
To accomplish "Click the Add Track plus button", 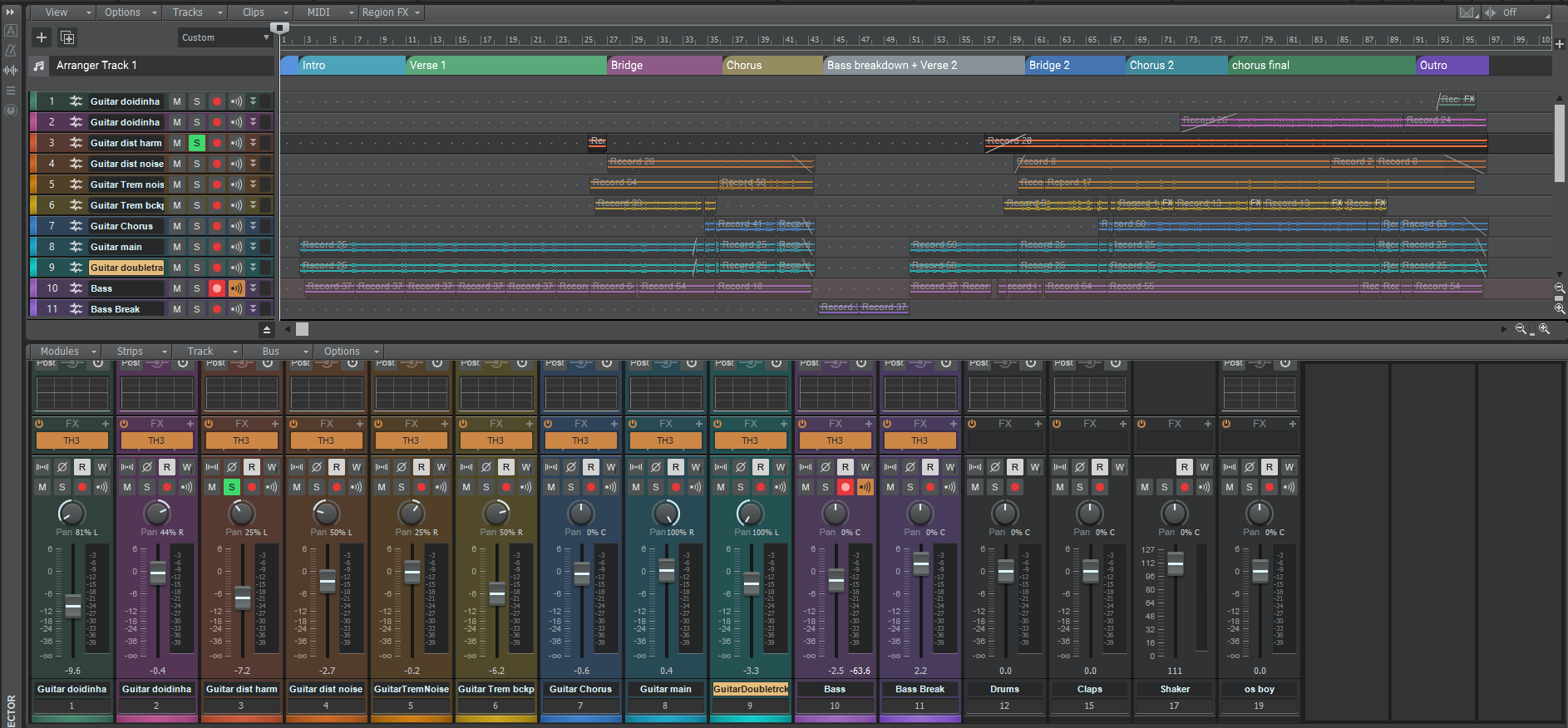I will pyautogui.click(x=42, y=37).
